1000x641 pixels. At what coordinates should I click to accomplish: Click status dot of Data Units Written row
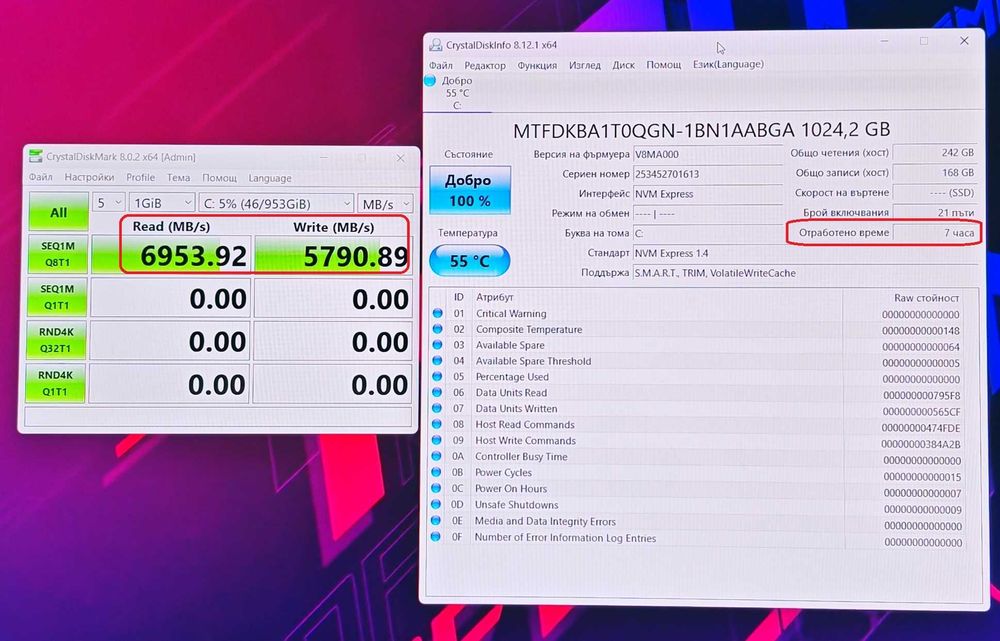437,408
